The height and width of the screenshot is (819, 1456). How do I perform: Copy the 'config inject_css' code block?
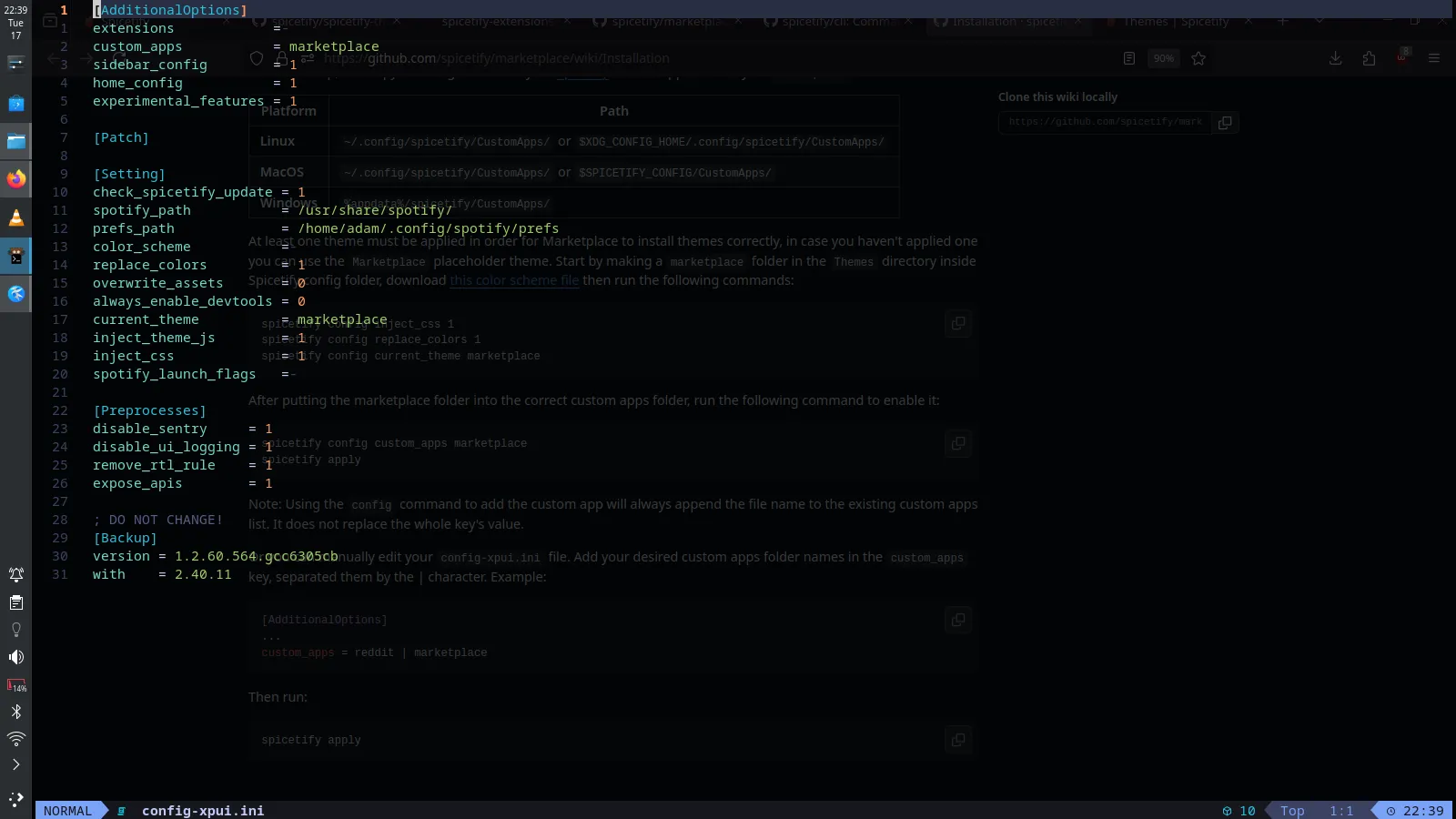958,323
